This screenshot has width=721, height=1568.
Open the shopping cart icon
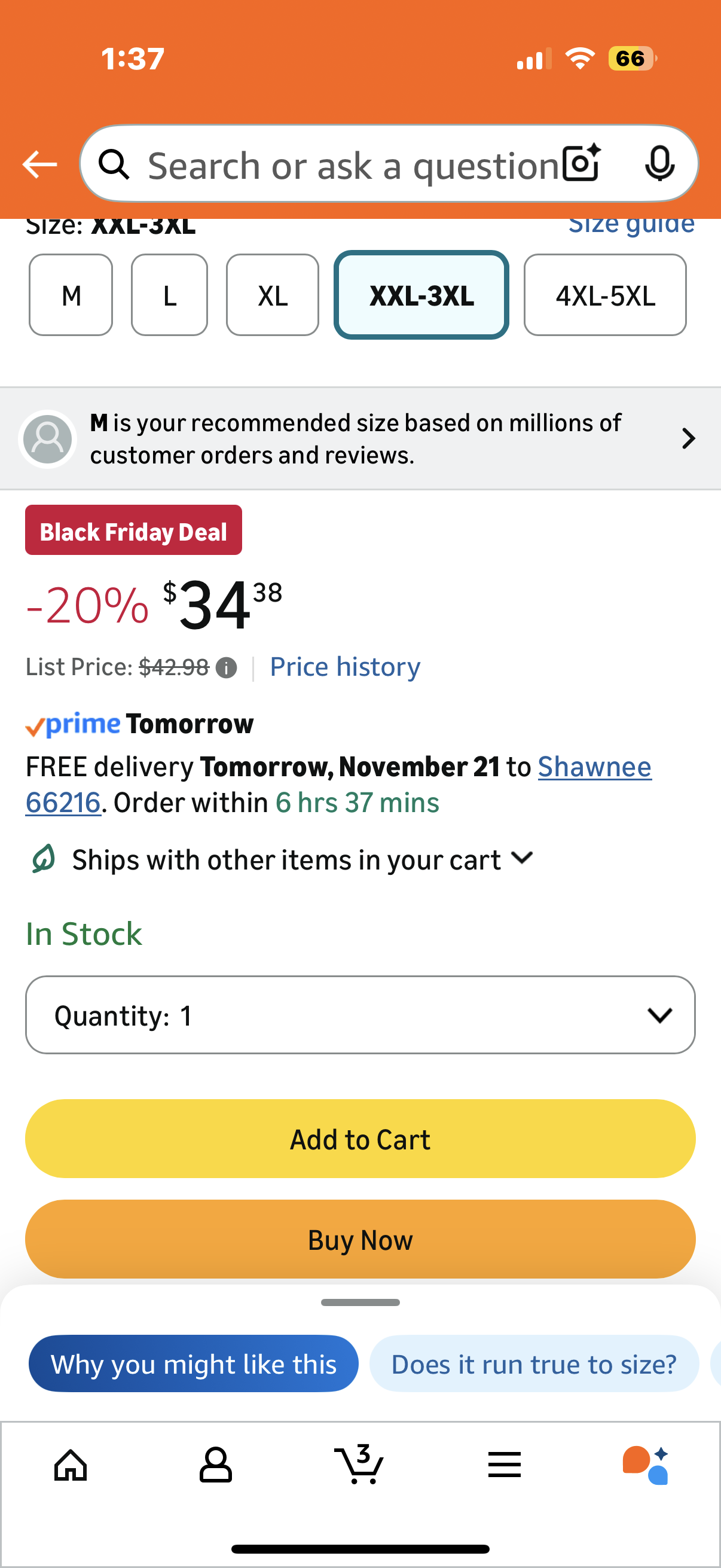359,1465
